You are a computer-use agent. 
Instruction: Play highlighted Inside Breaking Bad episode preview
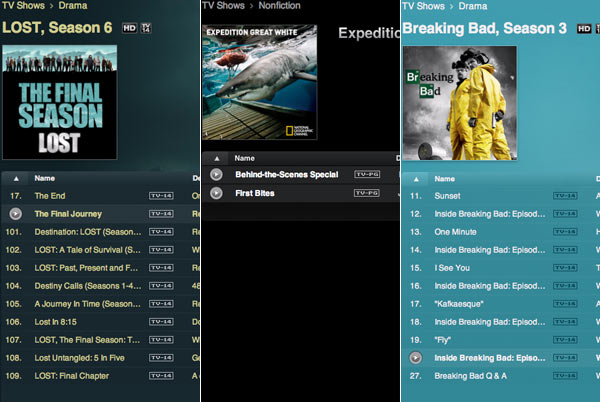(x=416, y=358)
